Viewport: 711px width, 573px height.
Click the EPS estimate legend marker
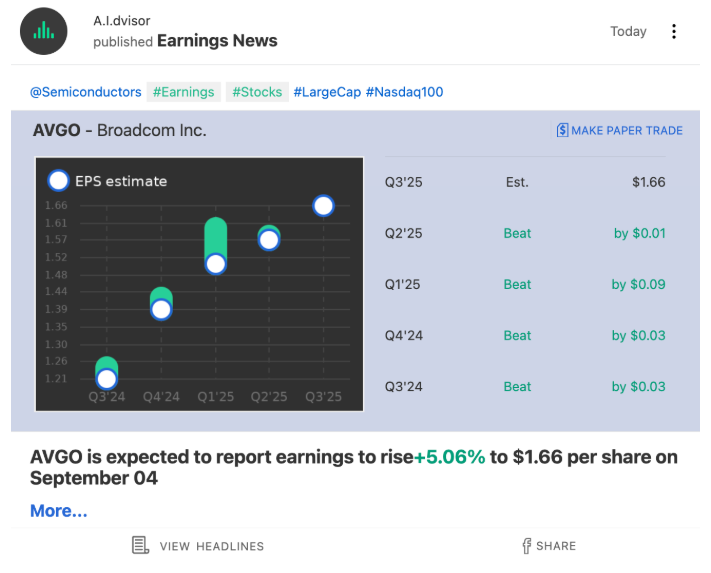58,180
